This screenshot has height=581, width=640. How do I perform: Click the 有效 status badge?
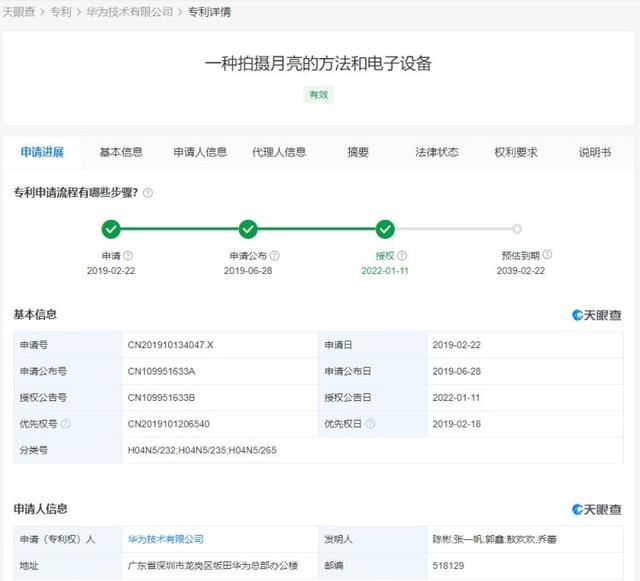tap(319, 95)
